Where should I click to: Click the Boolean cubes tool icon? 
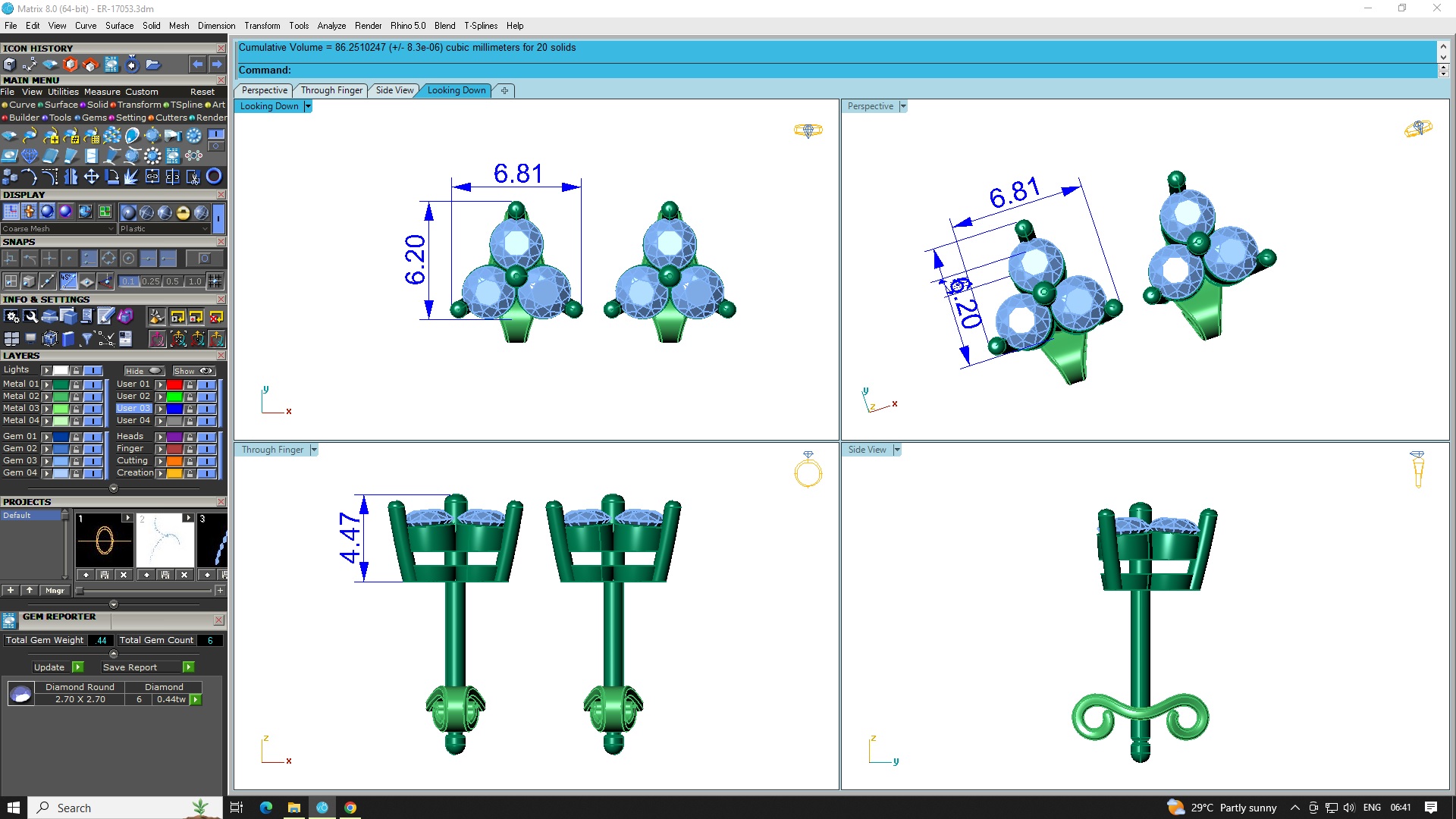click(10, 177)
